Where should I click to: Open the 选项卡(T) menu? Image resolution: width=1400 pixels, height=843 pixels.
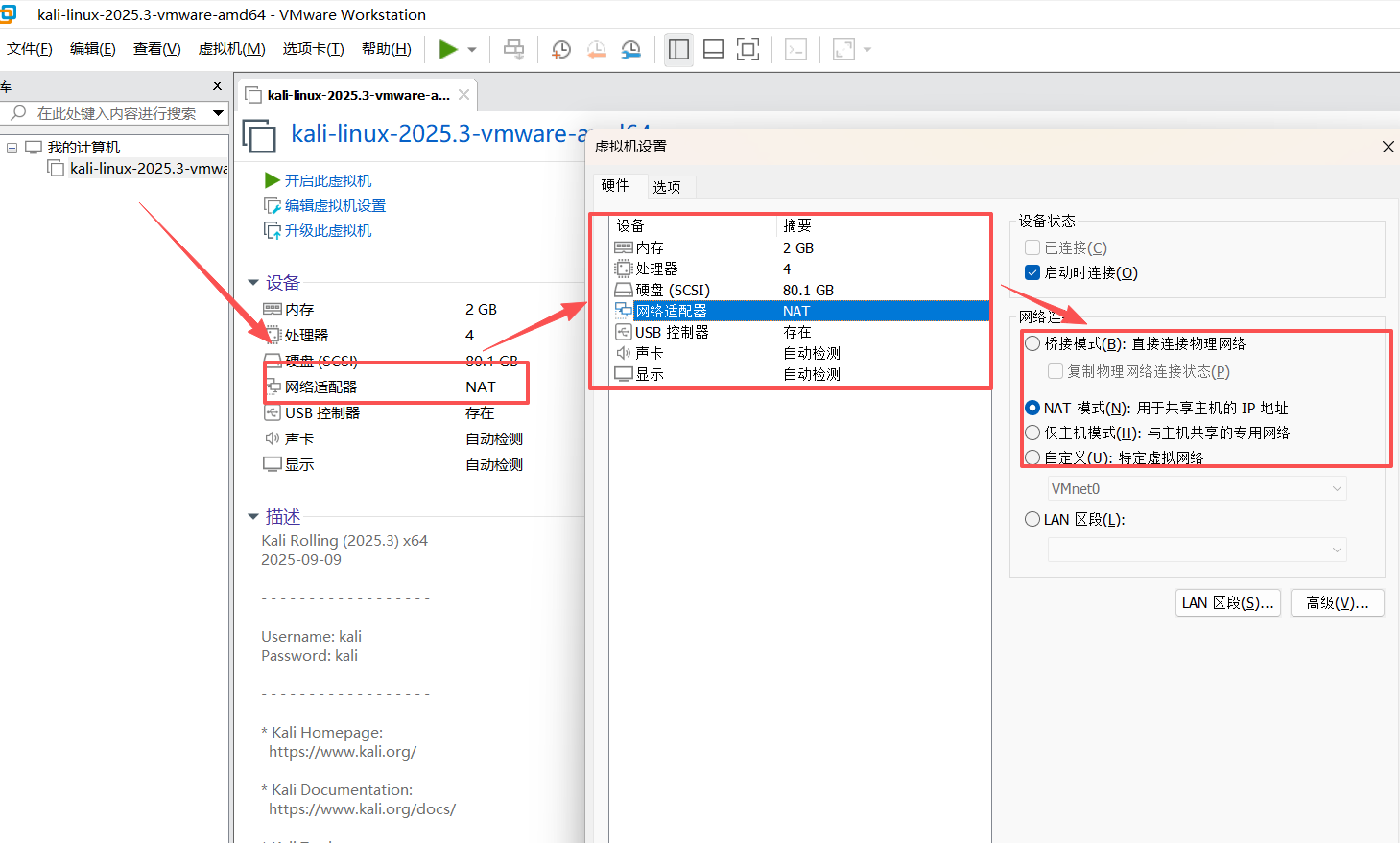[x=314, y=49]
